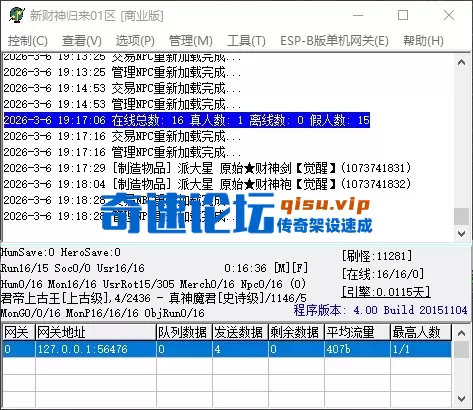Viewport: 473px width, 410px height.
Task: Select the highlighted 在线总数: 16 log line
Action: click(187, 120)
